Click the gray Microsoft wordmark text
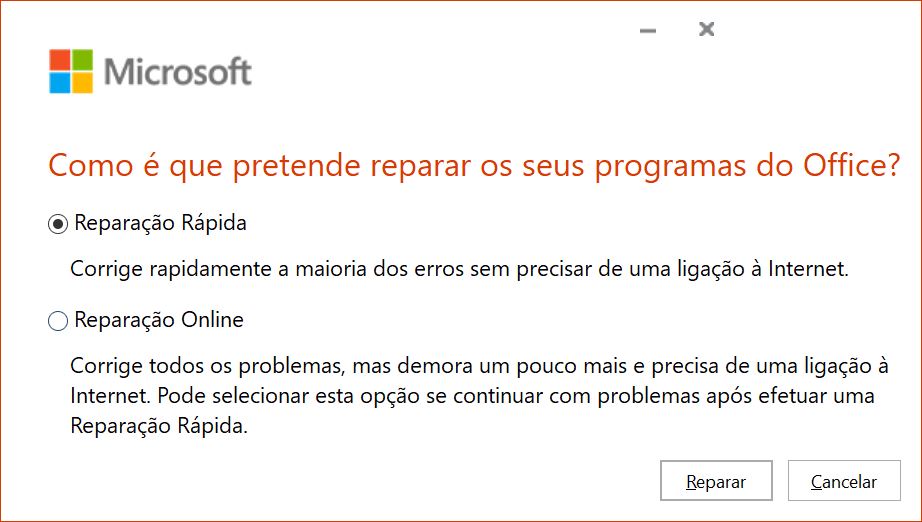 178,72
